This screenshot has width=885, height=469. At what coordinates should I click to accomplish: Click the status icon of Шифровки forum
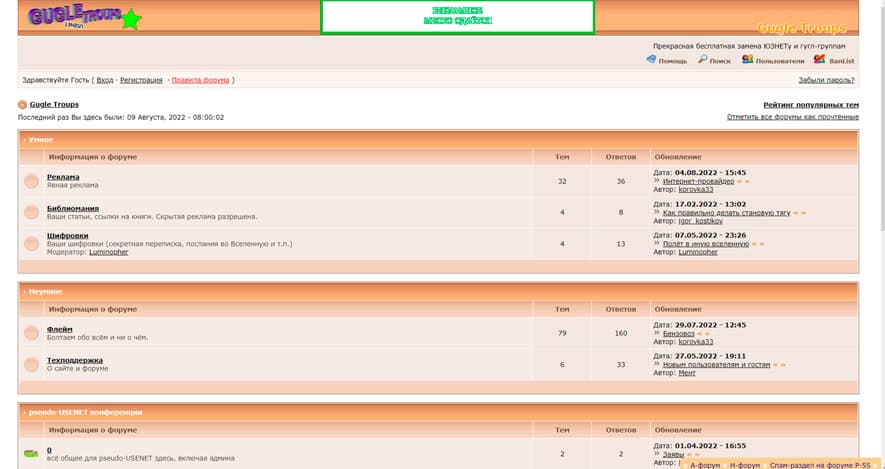(x=32, y=244)
